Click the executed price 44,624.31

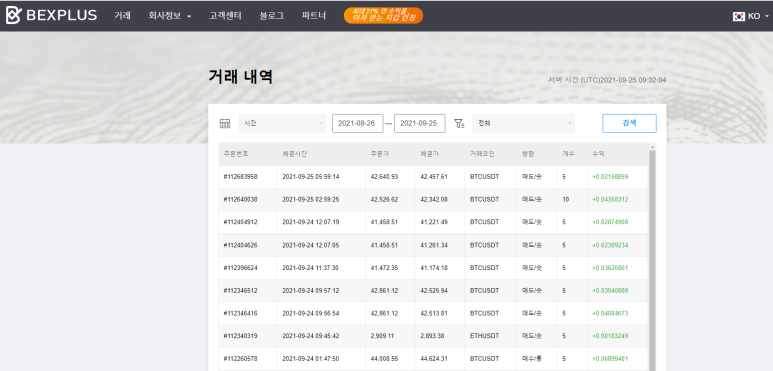[x=434, y=359]
